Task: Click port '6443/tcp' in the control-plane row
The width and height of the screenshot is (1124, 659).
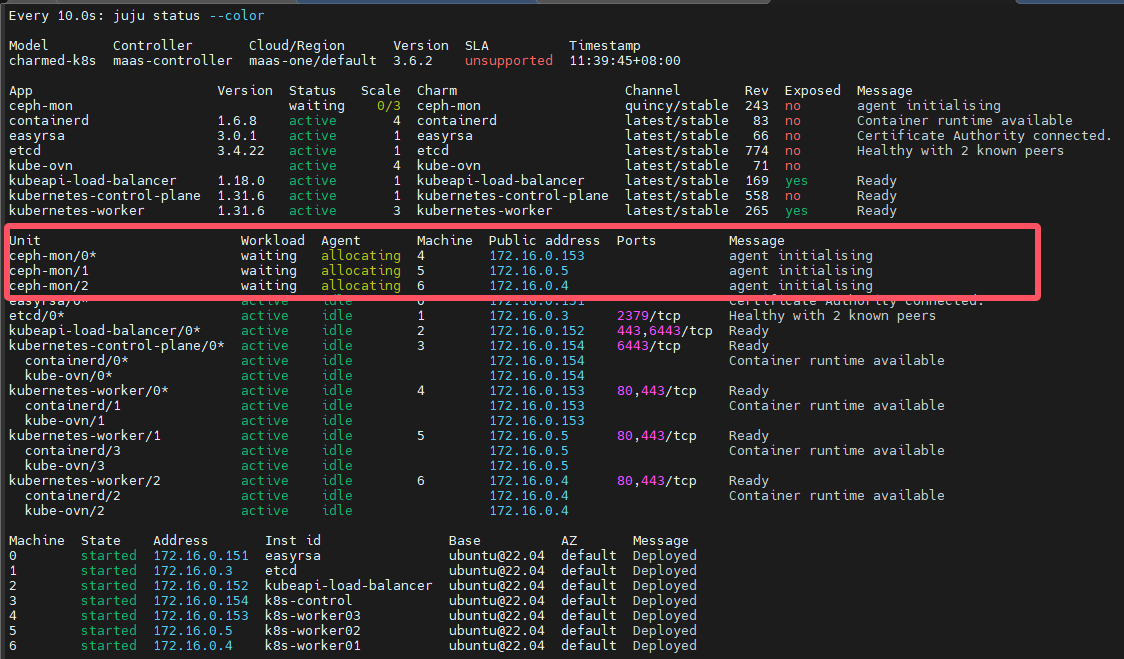Action: coord(649,346)
